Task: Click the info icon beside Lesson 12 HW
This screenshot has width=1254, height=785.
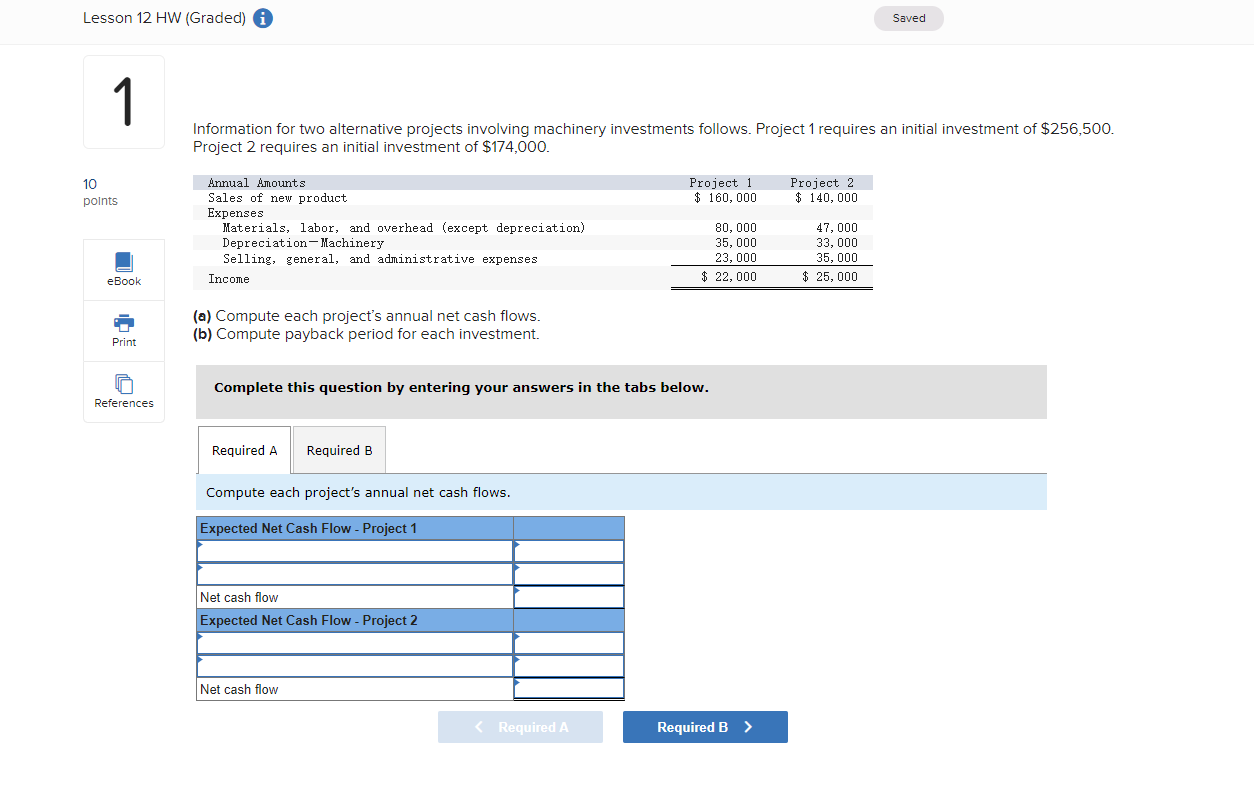Action: pos(264,18)
